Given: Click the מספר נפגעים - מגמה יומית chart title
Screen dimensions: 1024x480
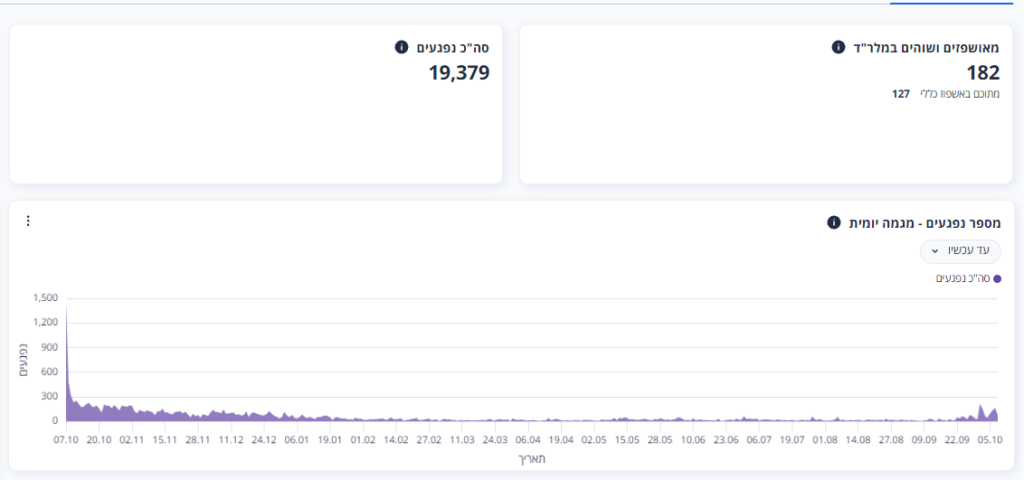Looking at the screenshot, I should pyautogui.click(x=924, y=223).
